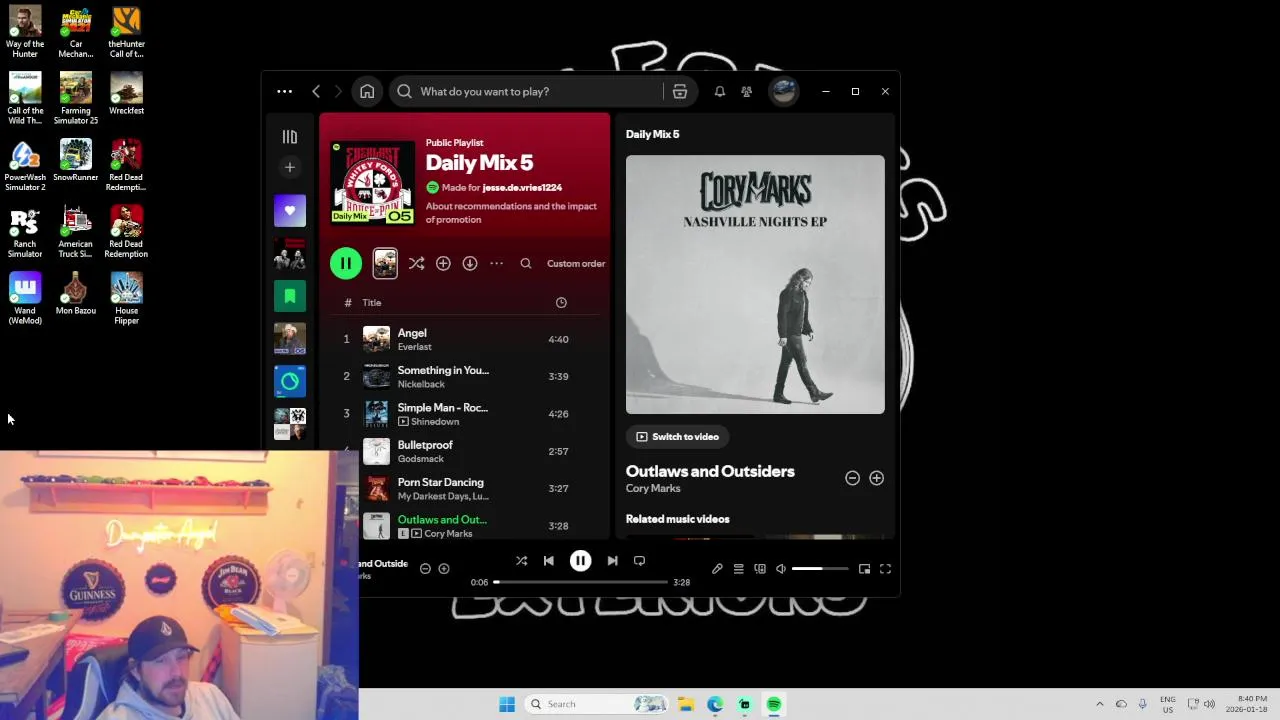Screen dimensions: 1280x720
Task: Skip to next track
Action: [612, 561]
